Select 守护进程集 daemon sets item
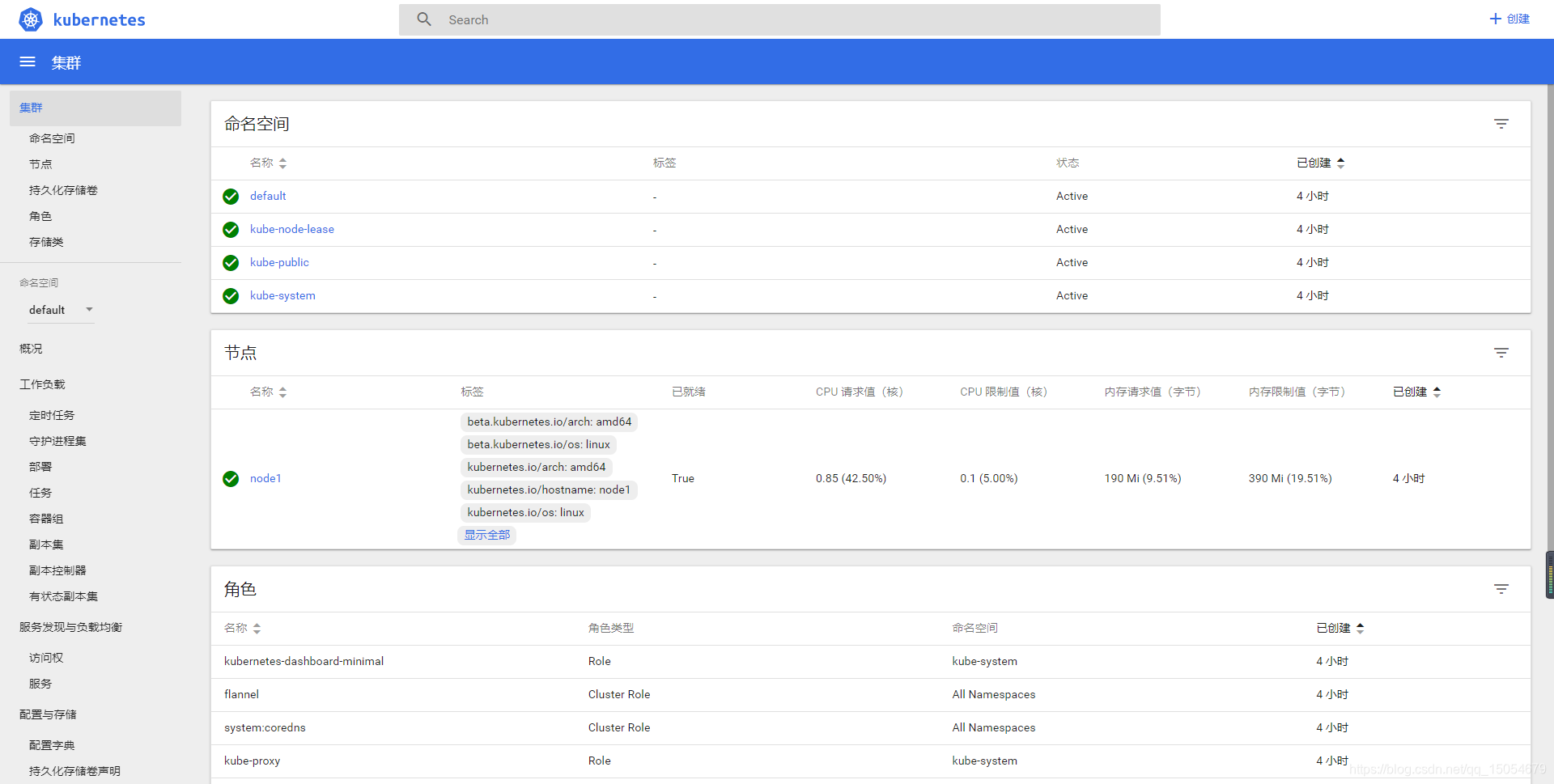 [x=57, y=441]
